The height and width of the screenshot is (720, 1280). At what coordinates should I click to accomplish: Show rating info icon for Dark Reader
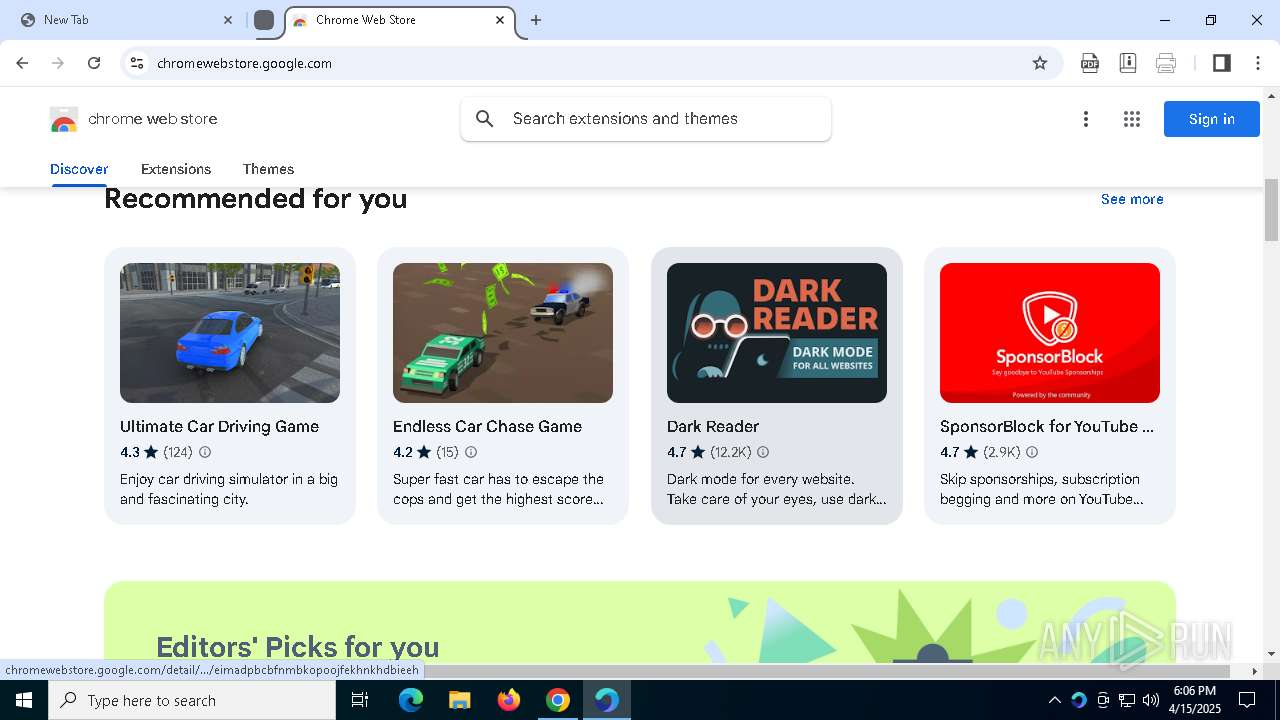(763, 452)
